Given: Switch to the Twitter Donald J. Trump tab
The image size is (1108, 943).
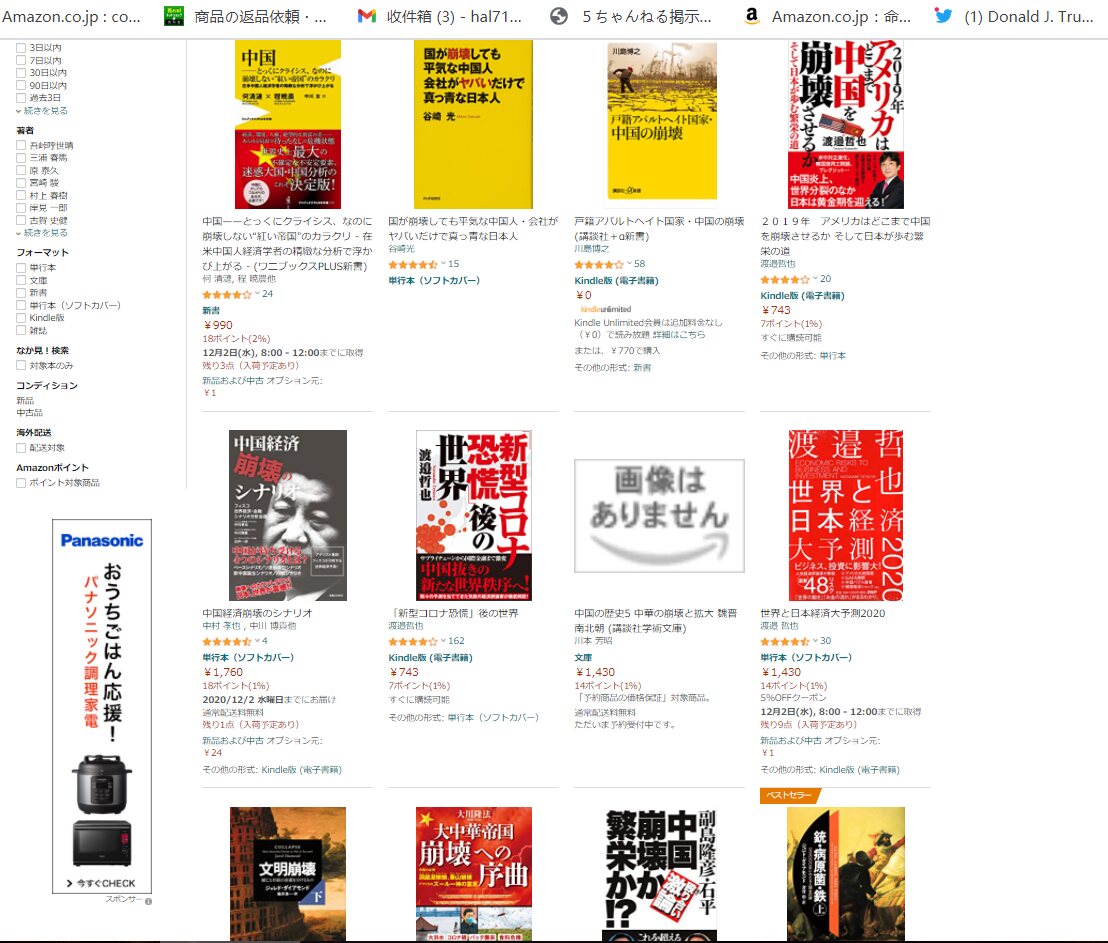Looking at the screenshot, I should pyautogui.click(x=1016, y=16).
